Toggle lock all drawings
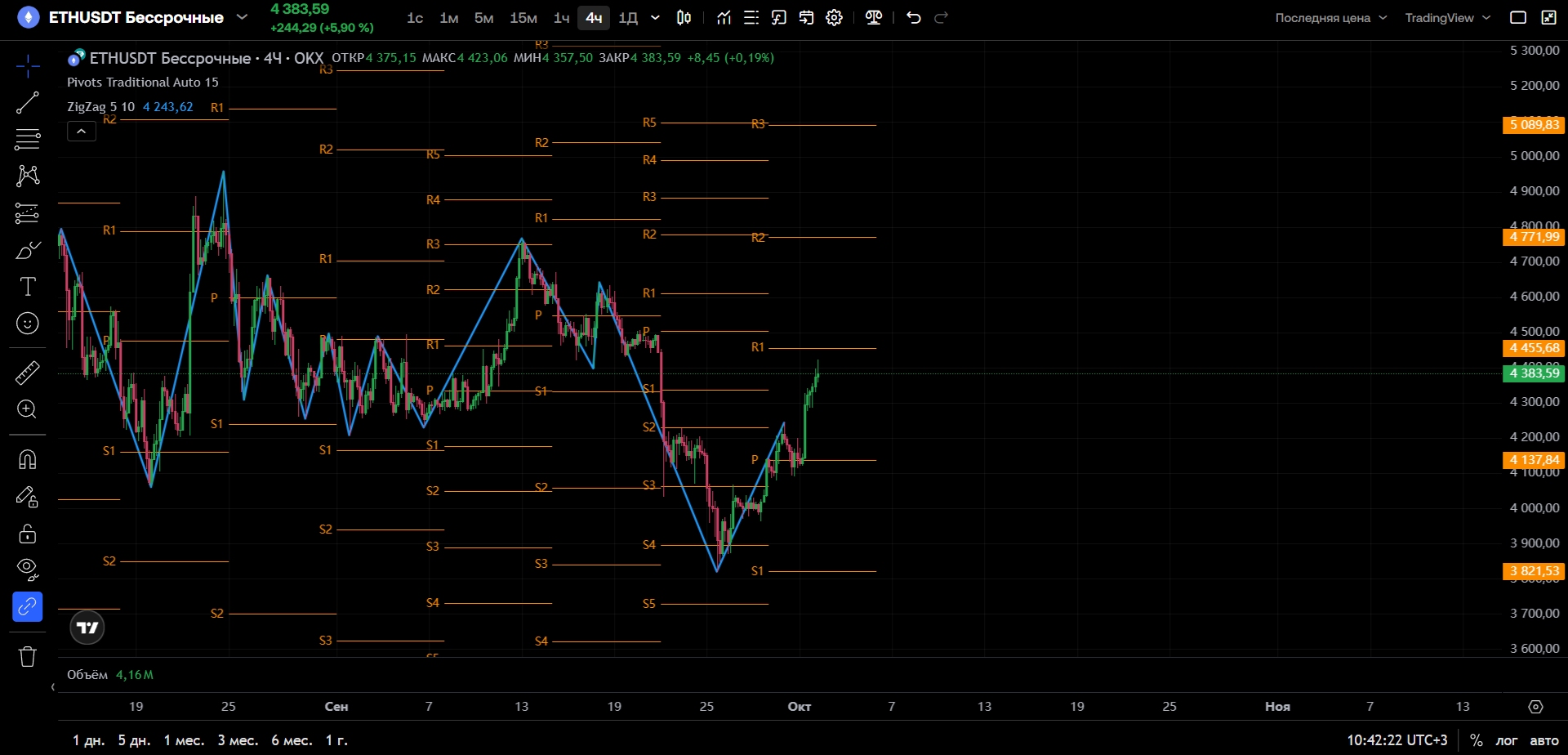Screen dimensions: 1568x755 [x=28, y=534]
